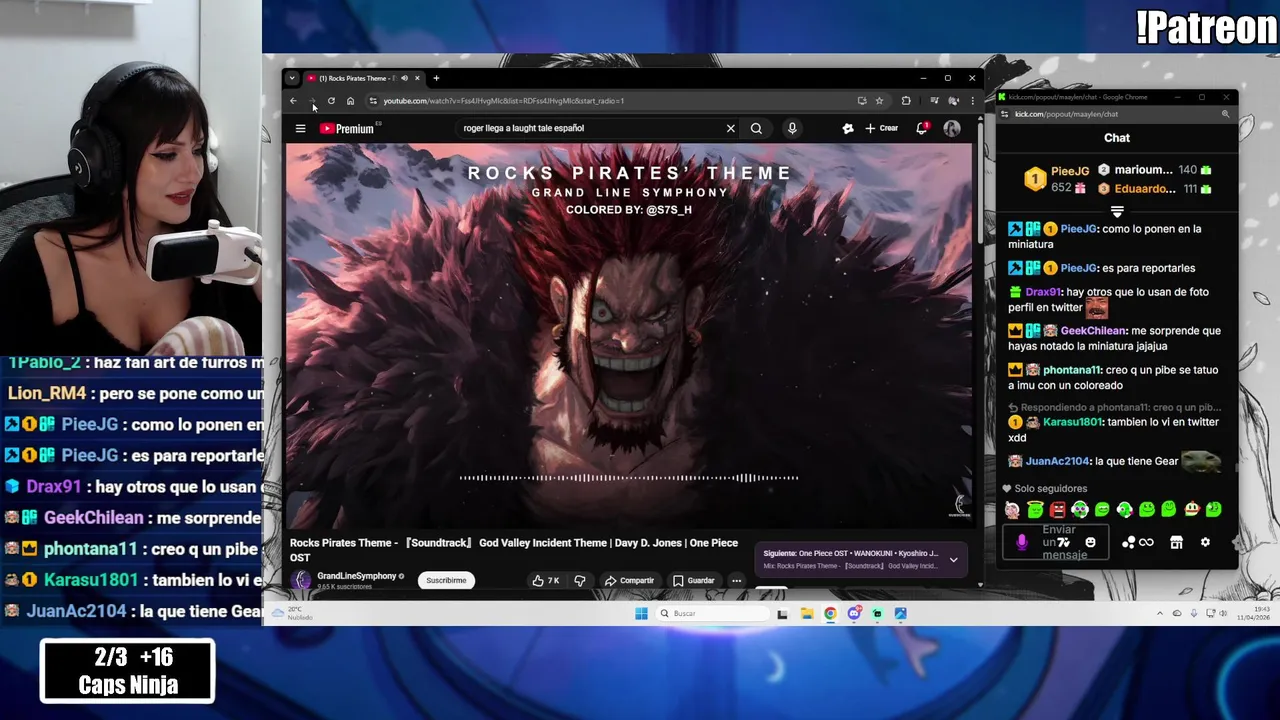Open GeekChilean username in Kick chat
The width and height of the screenshot is (1280, 720).
pyautogui.click(x=1093, y=331)
